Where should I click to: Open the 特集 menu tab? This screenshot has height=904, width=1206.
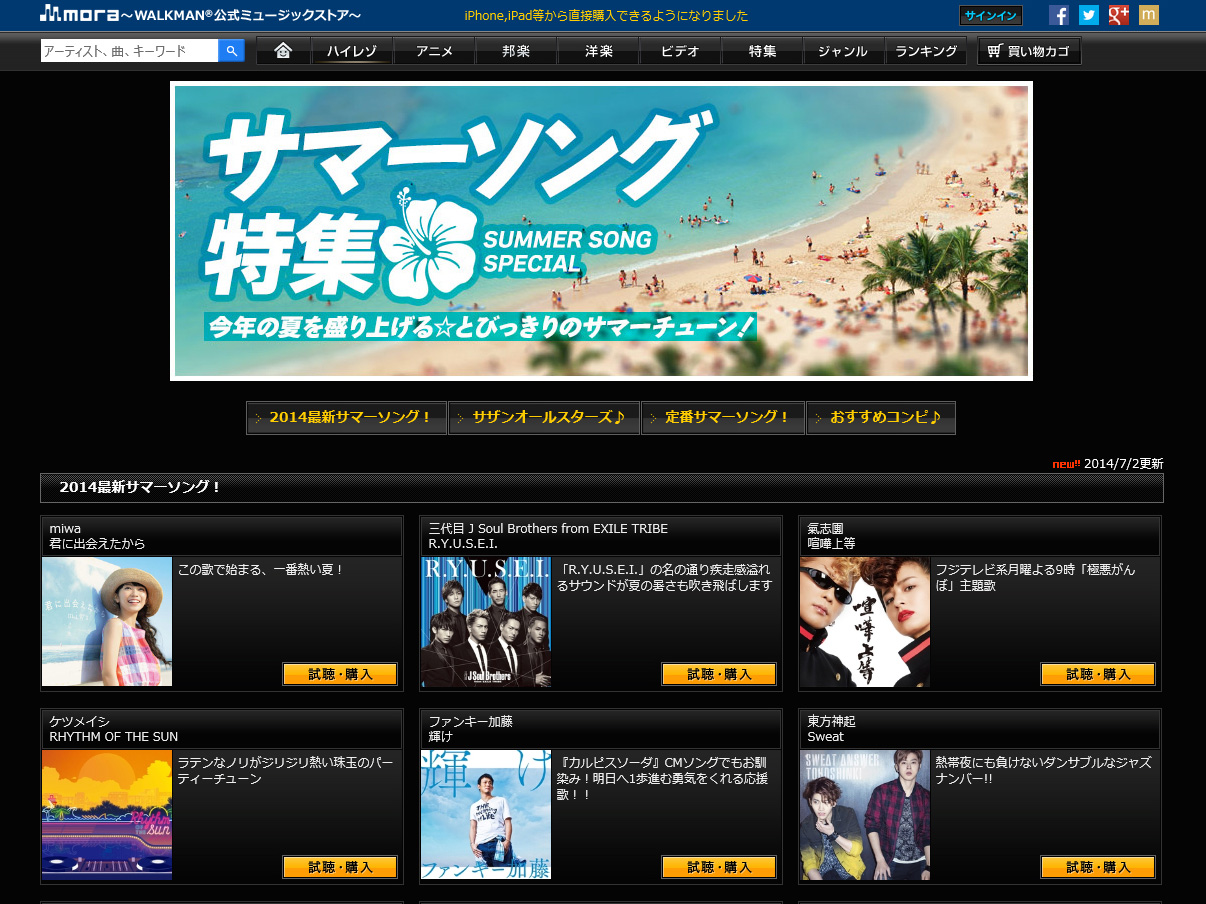click(x=762, y=51)
